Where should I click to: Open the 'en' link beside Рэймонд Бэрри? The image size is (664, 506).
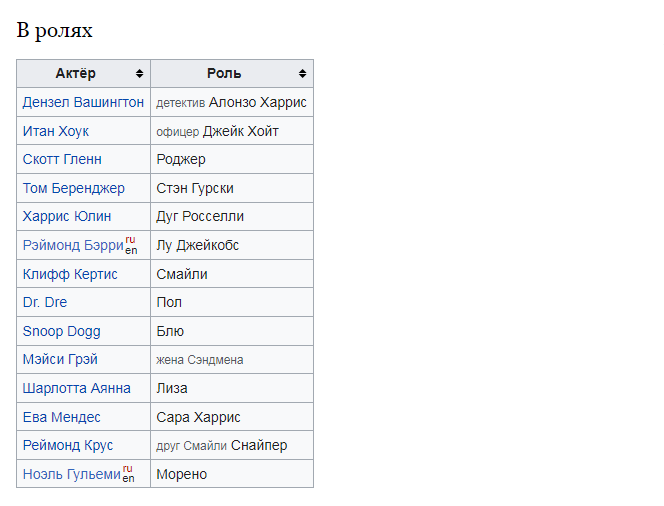(x=131, y=250)
